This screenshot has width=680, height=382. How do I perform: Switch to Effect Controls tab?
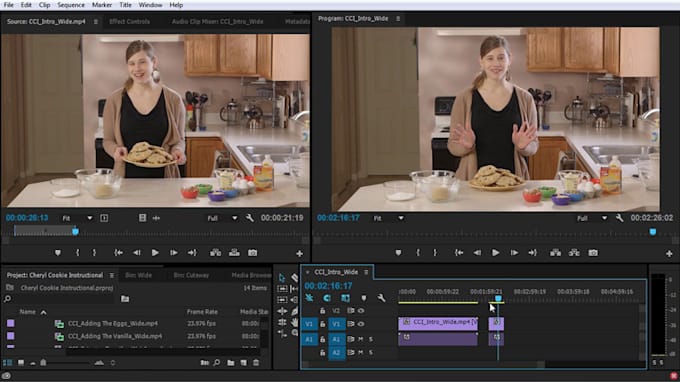pyautogui.click(x=129, y=21)
